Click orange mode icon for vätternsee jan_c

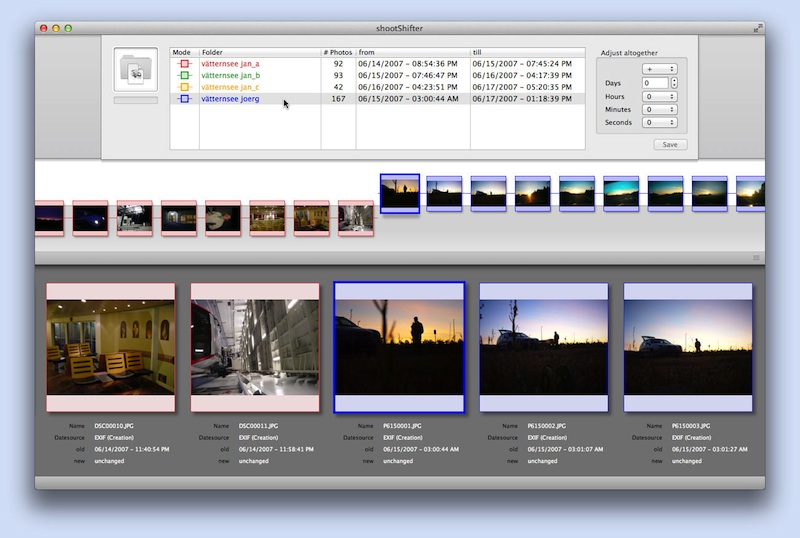pyautogui.click(x=184, y=88)
